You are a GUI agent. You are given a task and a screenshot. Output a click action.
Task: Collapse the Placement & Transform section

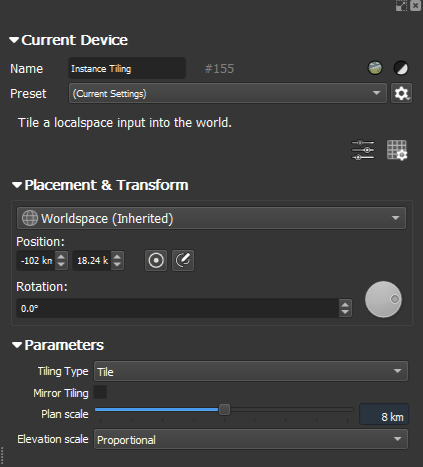(17, 185)
